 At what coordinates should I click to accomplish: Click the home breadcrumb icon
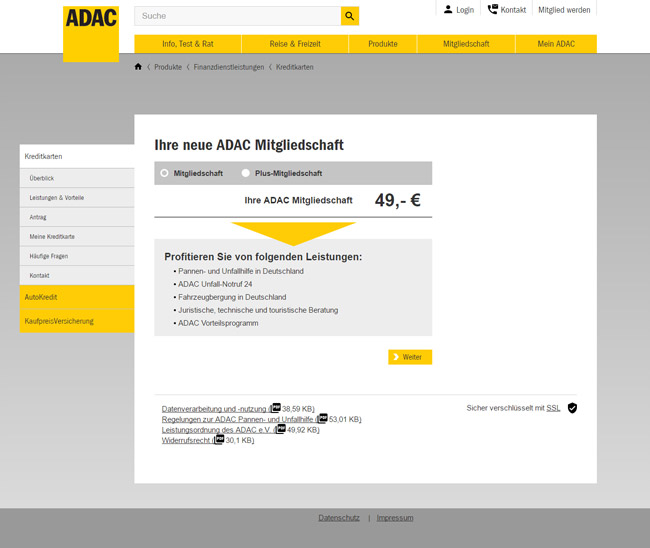[x=138, y=67]
